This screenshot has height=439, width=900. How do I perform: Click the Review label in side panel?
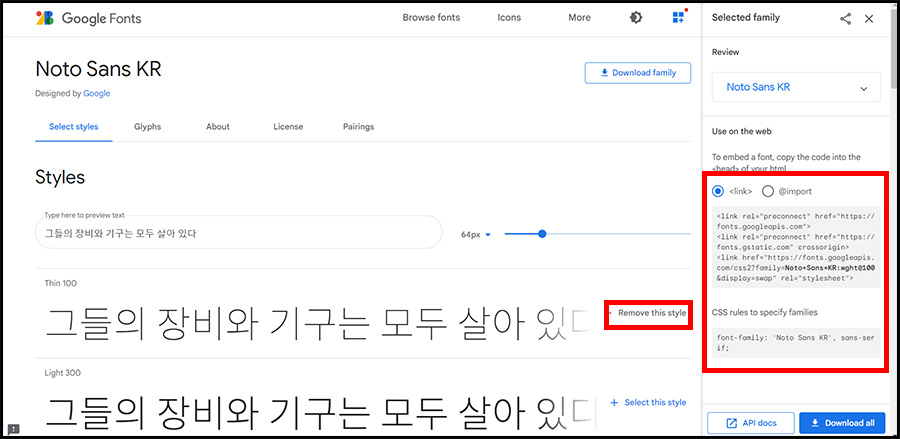pos(726,52)
